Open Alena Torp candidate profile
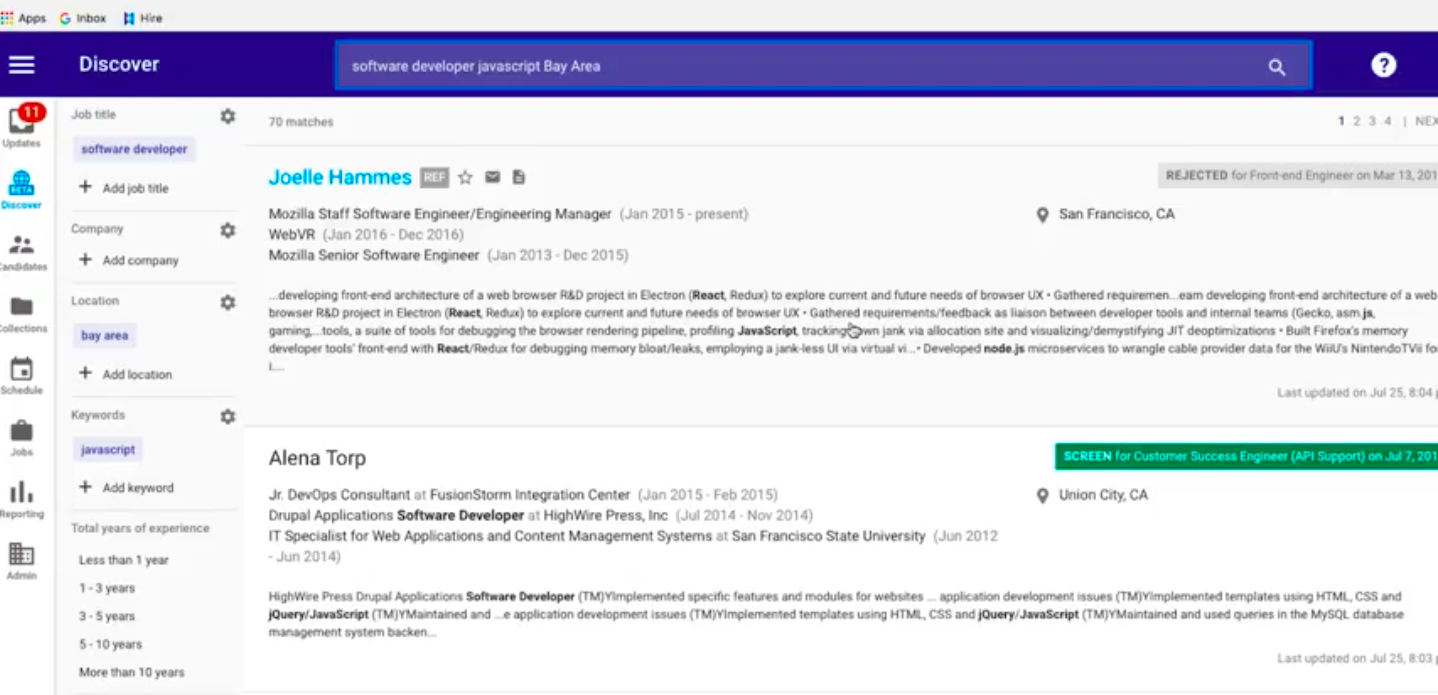1438x695 pixels. [x=317, y=458]
